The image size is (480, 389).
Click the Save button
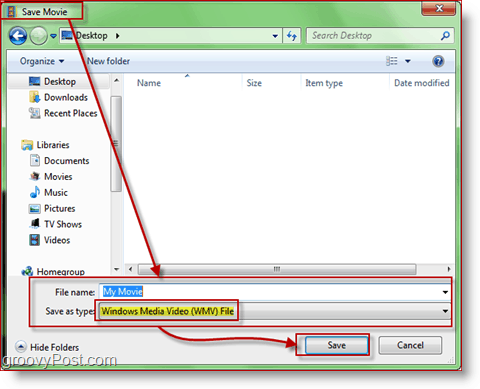pyautogui.click(x=337, y=345)
